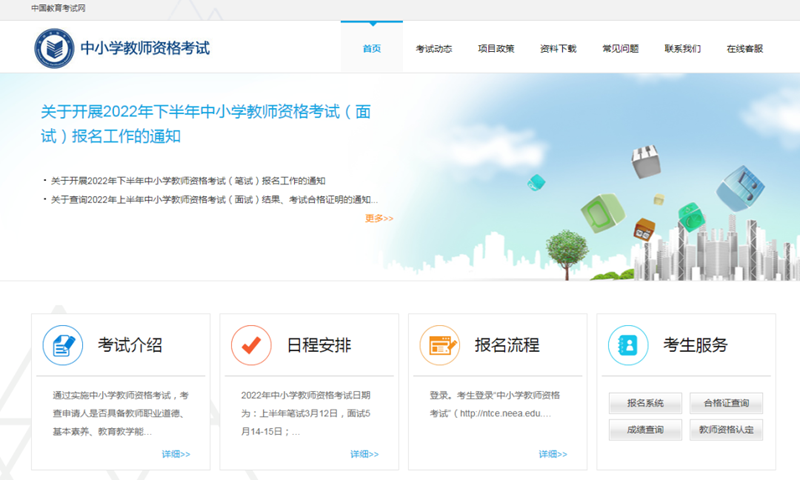Open the 2022下半年笔试报名工作通知 news link
Image resolution: width=800 pixels, height=480 pixels.
point(188,181)
